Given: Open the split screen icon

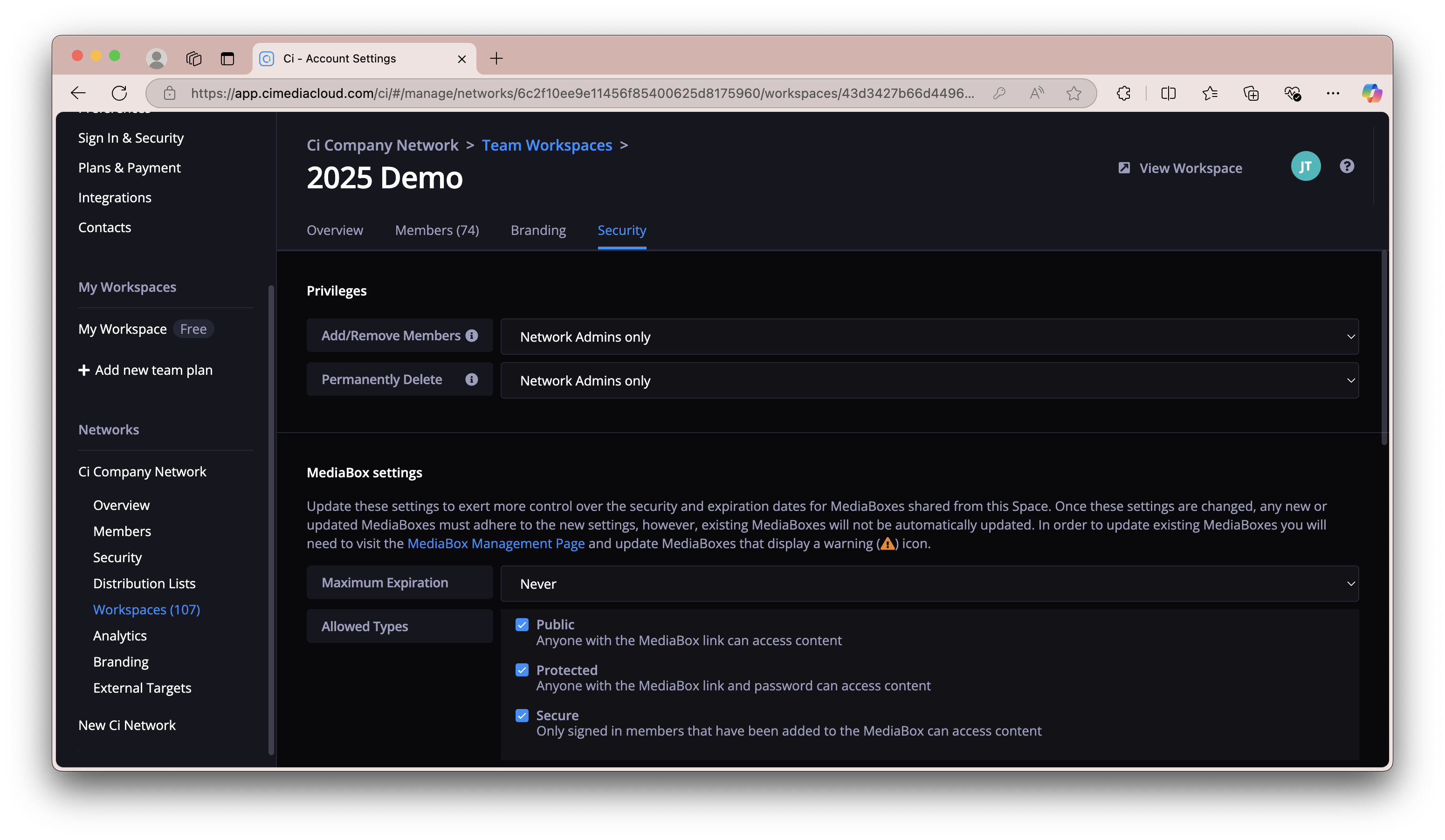Looking at the screenshot, I should [x=1169, y=93].
